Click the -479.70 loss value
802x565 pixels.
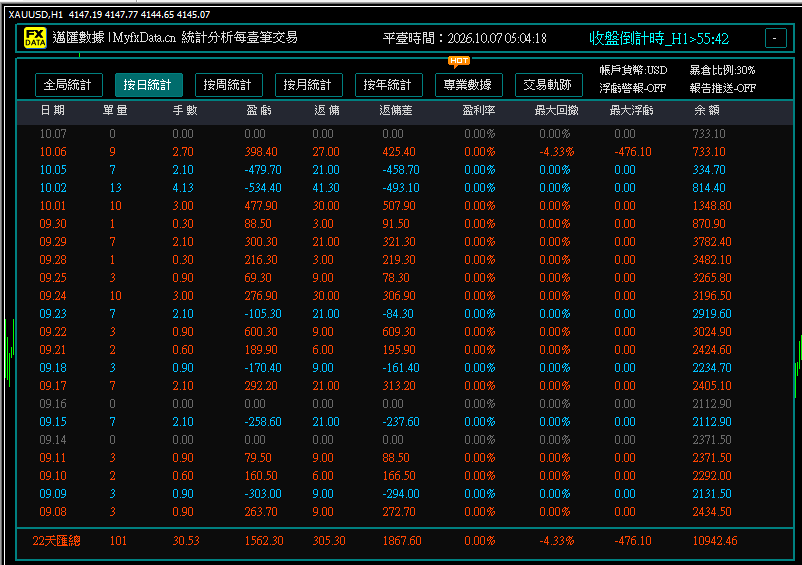click(263, 170)
